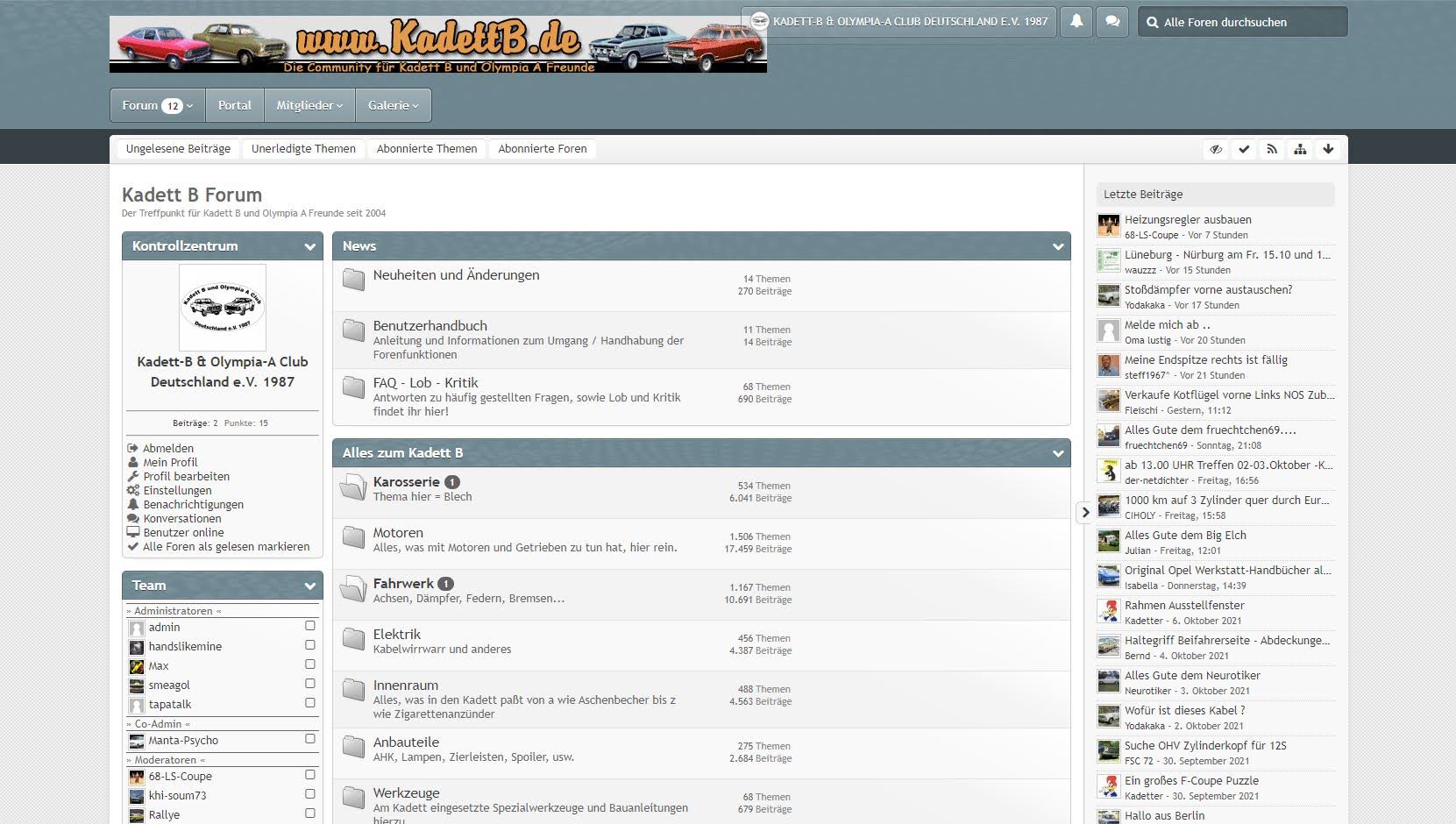Click the Neuheiten und Änderungen folder icon
This screenshot has width=1456, height=824.
coord(353,280)
